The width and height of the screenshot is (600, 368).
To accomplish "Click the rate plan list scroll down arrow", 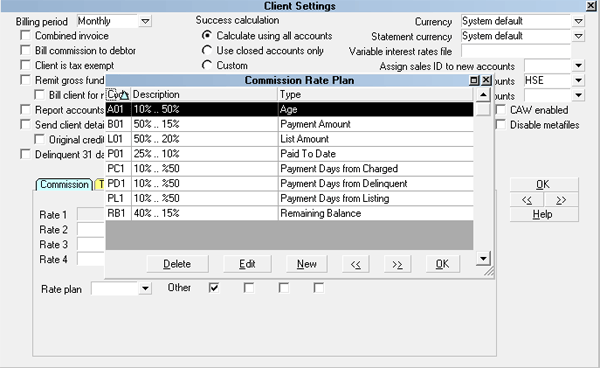I will [x=483, y=259].
